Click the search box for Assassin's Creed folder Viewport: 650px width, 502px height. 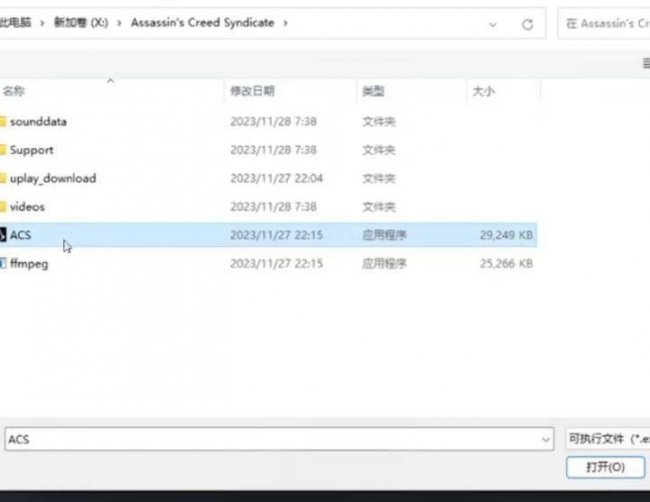[604, 24]
